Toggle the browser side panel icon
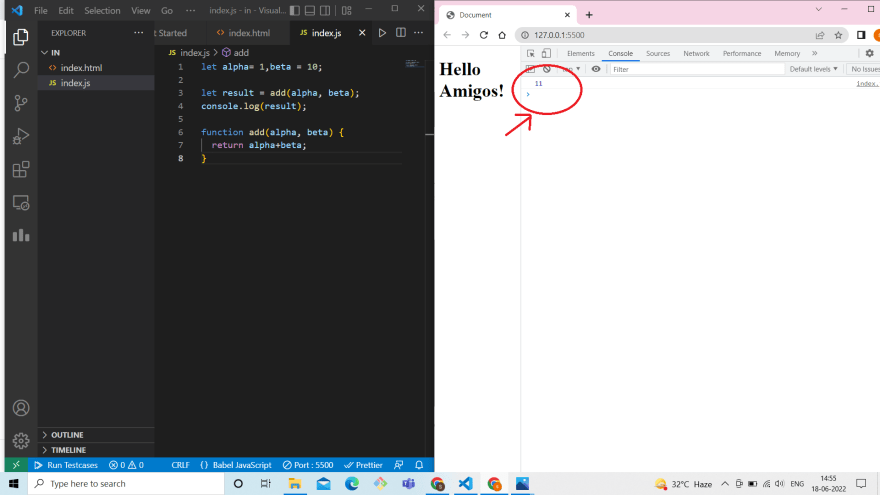880x495 pixels. [x=861, y=35]
